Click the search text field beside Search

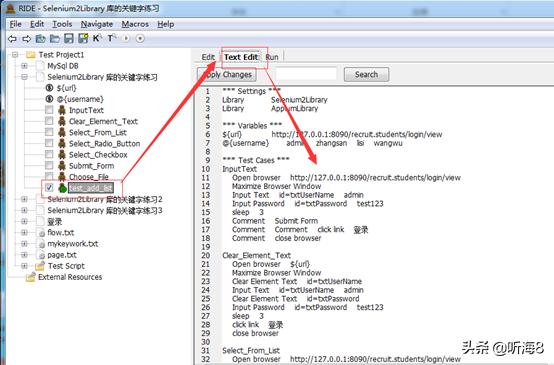click(x=306, y=74)
